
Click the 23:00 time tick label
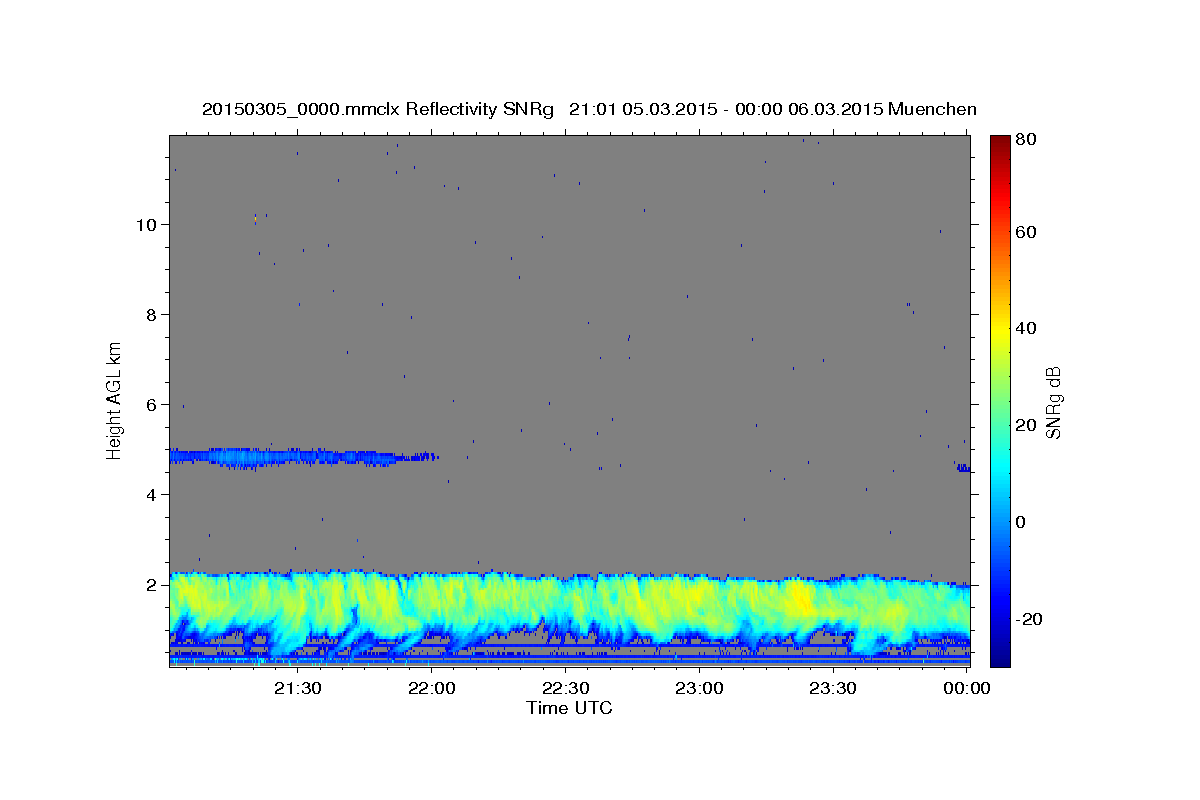(699, 688)
